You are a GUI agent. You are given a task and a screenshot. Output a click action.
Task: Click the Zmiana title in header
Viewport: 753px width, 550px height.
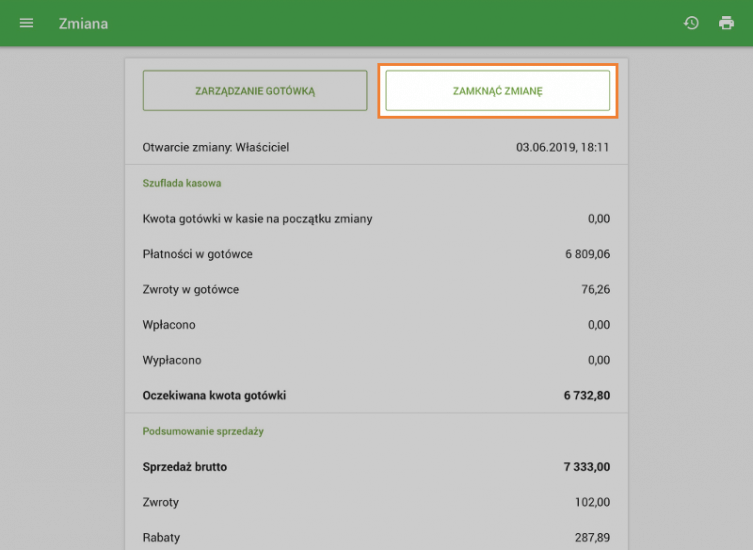pos(83,23)
